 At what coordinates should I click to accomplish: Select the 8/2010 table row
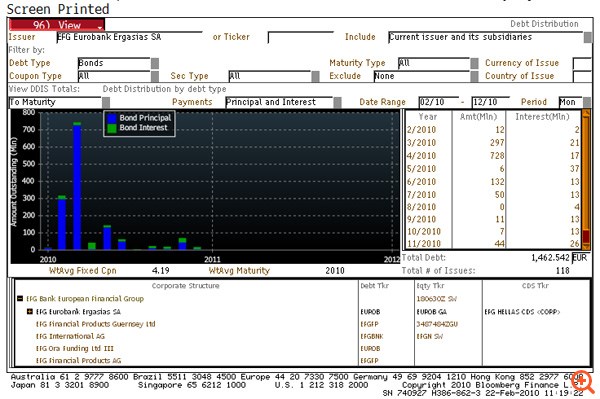(x=493, y=207)
